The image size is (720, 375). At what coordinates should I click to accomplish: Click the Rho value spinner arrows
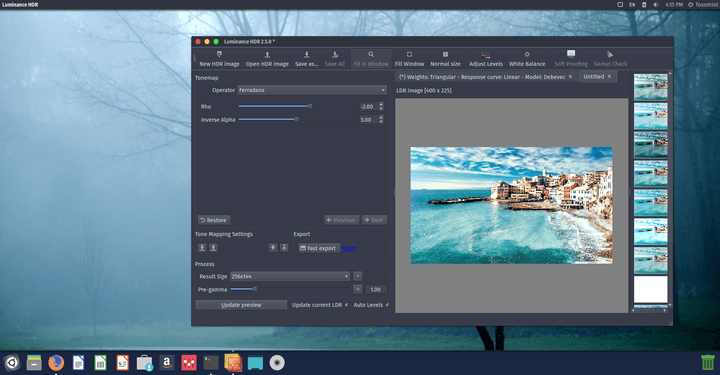point(381,106)
